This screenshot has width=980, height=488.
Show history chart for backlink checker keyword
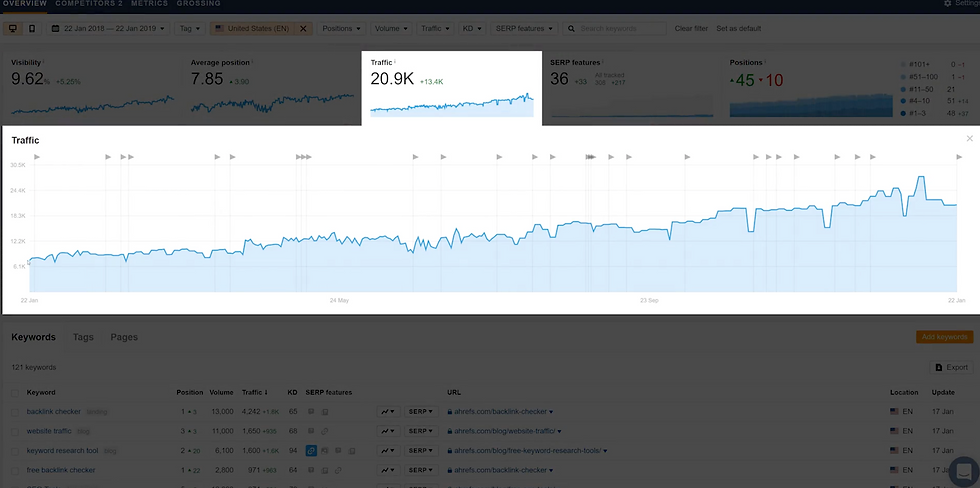pos(388,411)
